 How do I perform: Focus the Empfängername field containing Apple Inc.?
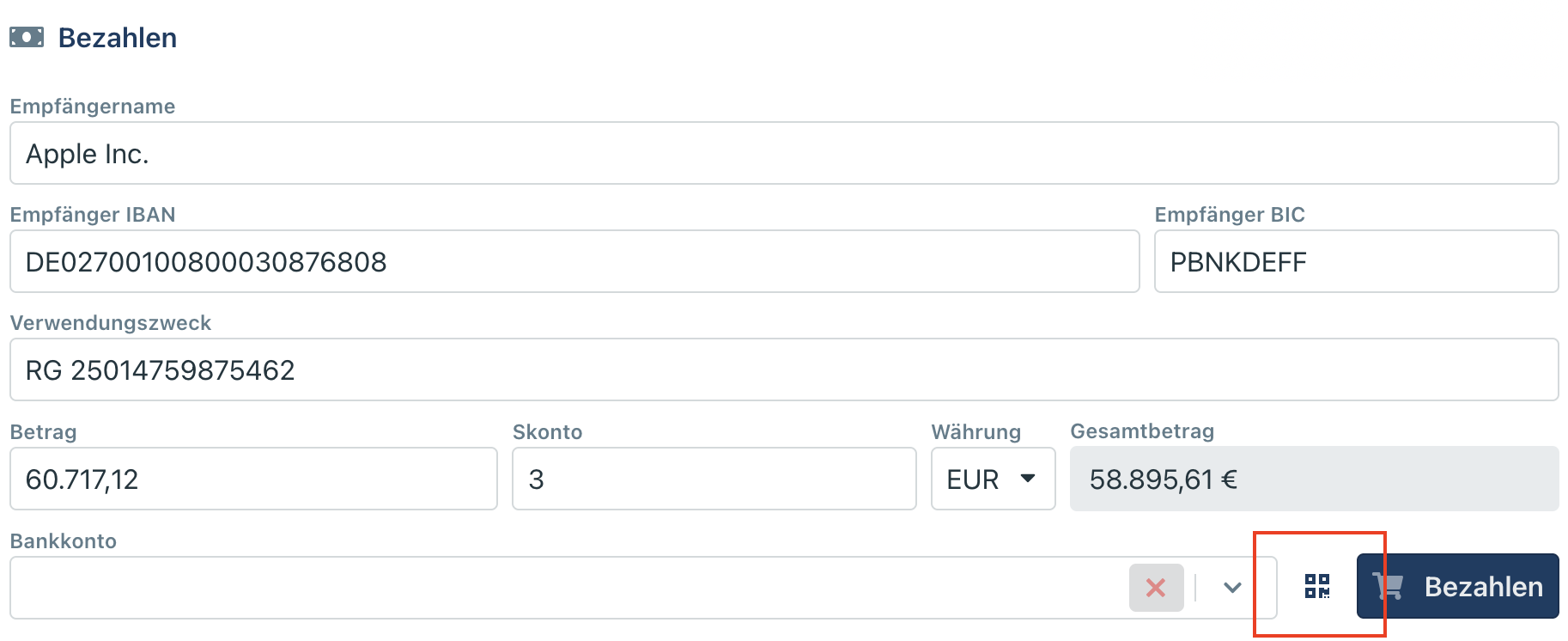coord(783,154)
